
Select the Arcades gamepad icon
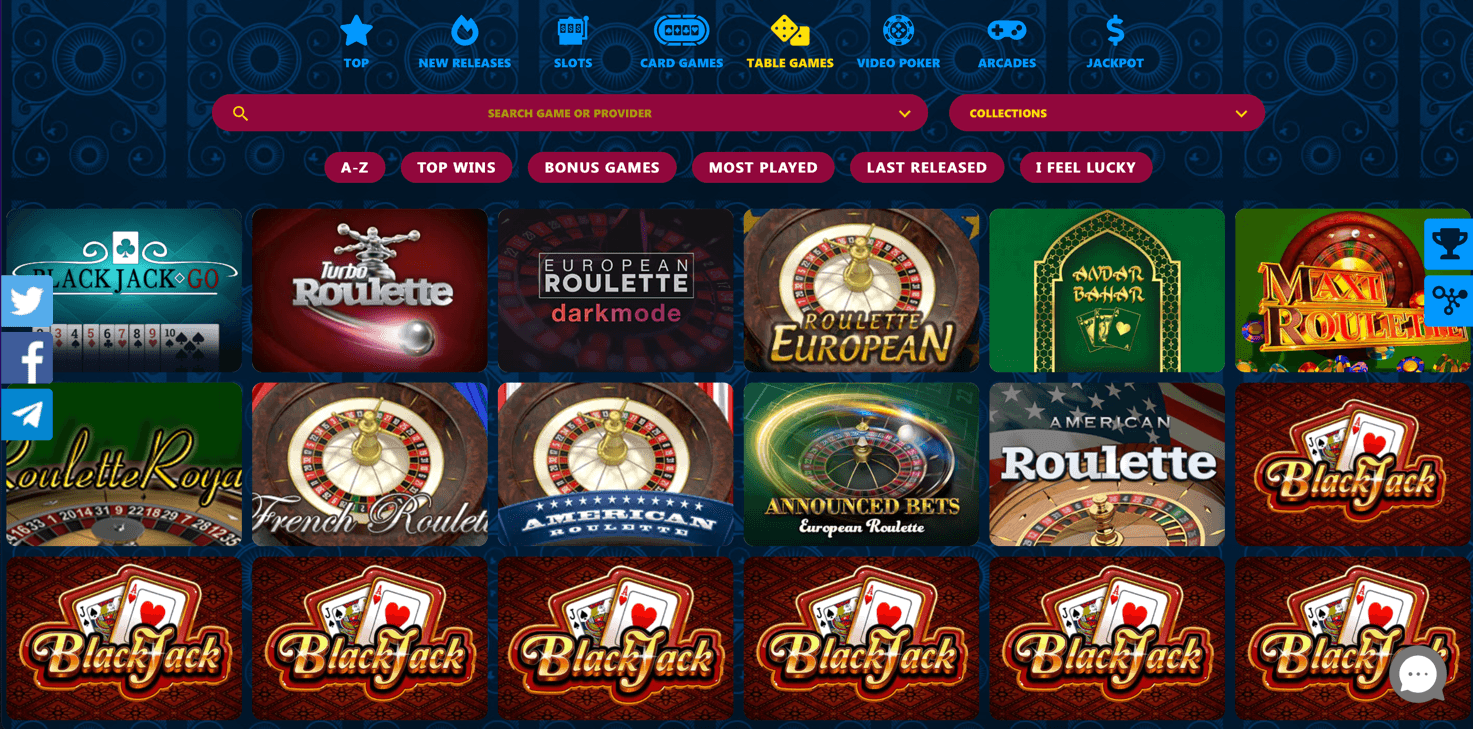pyautogui.click(x=1006, y=30)
